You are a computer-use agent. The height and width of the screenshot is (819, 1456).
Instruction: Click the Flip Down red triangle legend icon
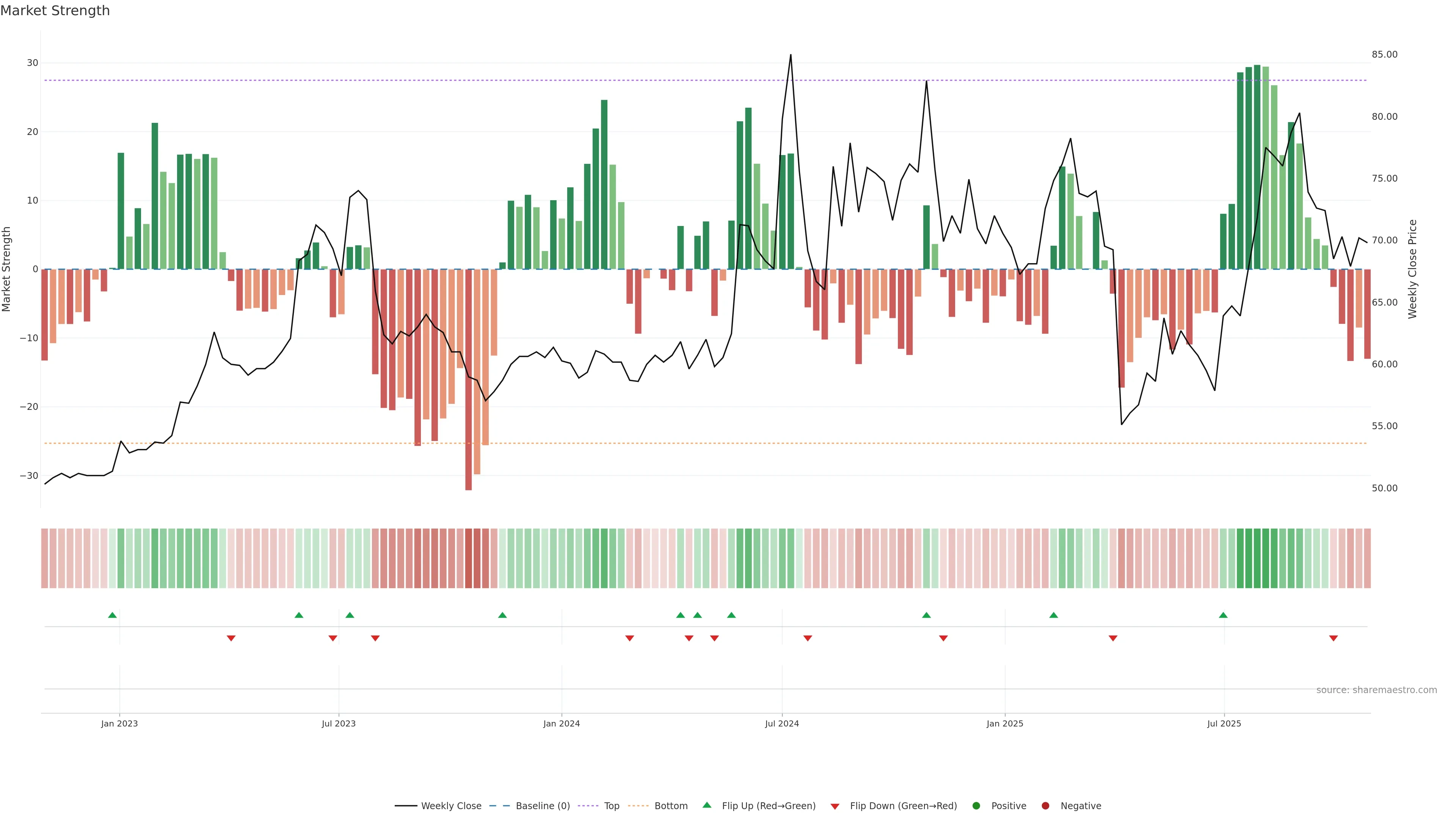tap(835, 806)
